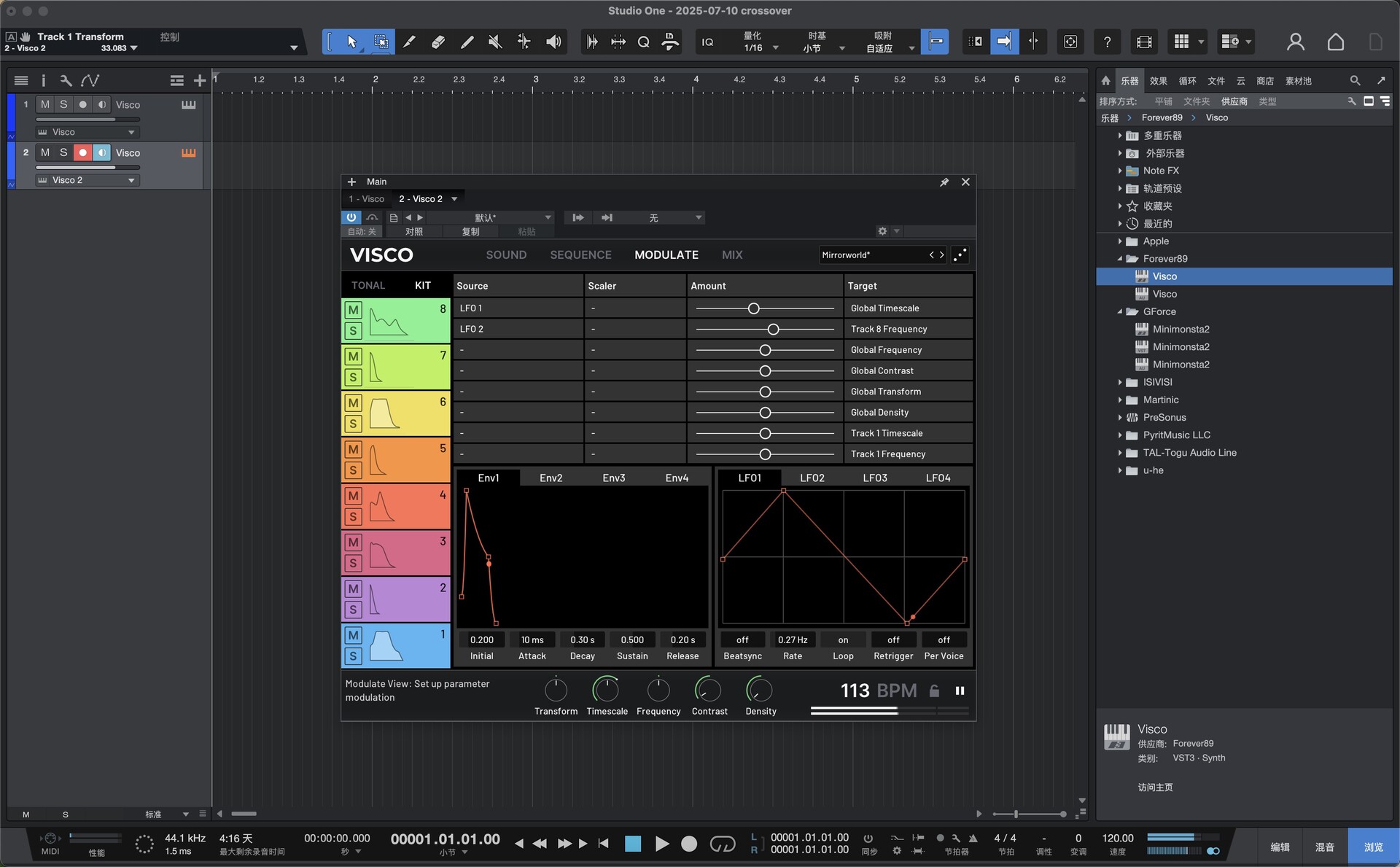This screenshot has height=867, width=1400.
Task: Go to previous Visco preset
Action: 931,254
